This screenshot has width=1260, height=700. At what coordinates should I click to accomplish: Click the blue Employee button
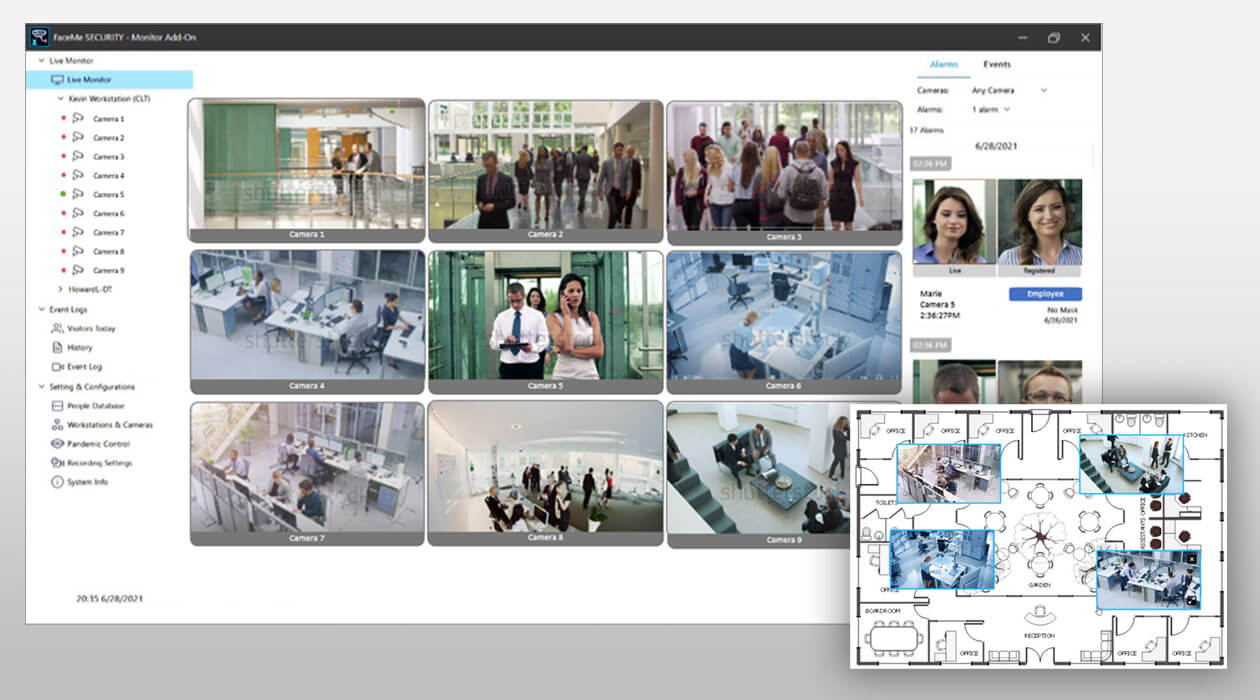coord(1045,294)
